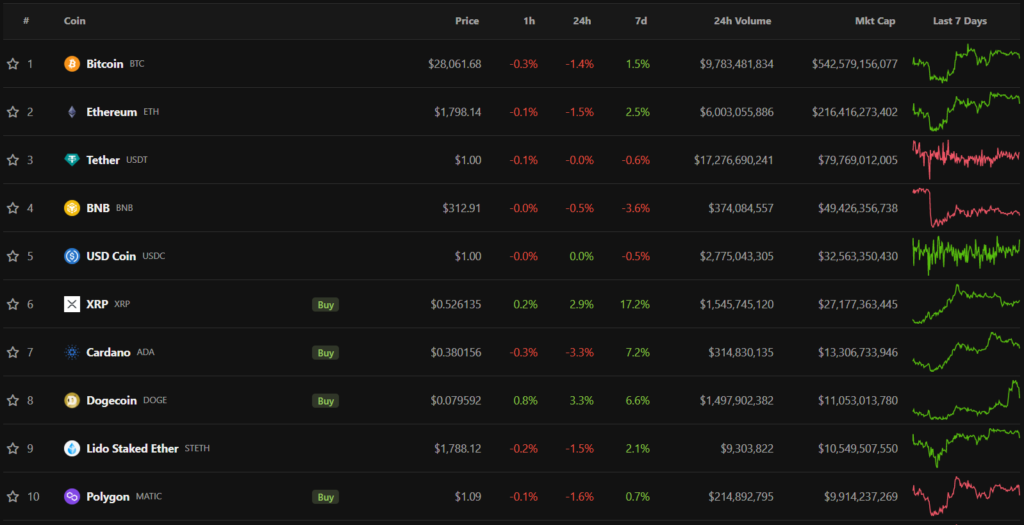
Task: Favorite Ethereum with its star
Action: [12, 112]
